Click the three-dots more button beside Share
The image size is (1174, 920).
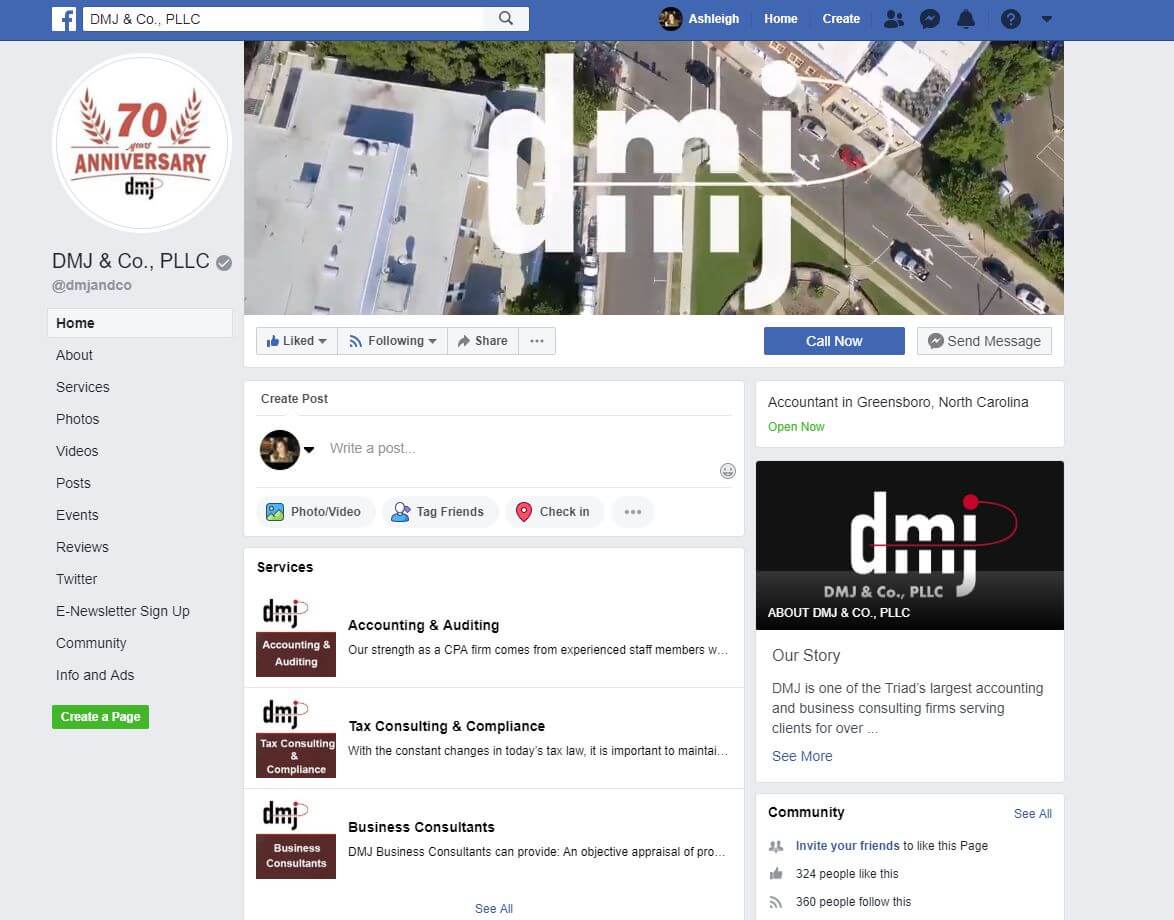pos(537,341)
